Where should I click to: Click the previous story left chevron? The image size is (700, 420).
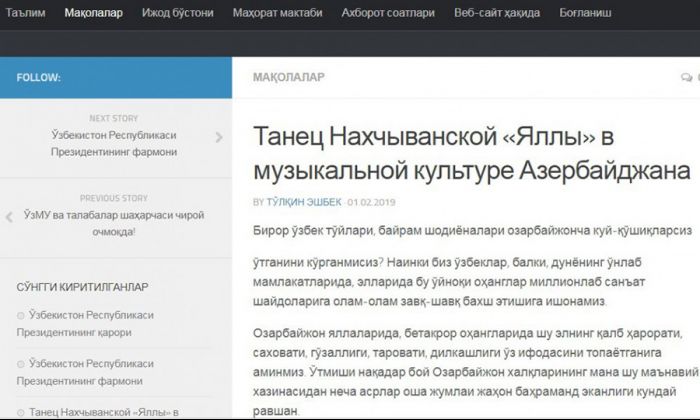coord(9,217)
